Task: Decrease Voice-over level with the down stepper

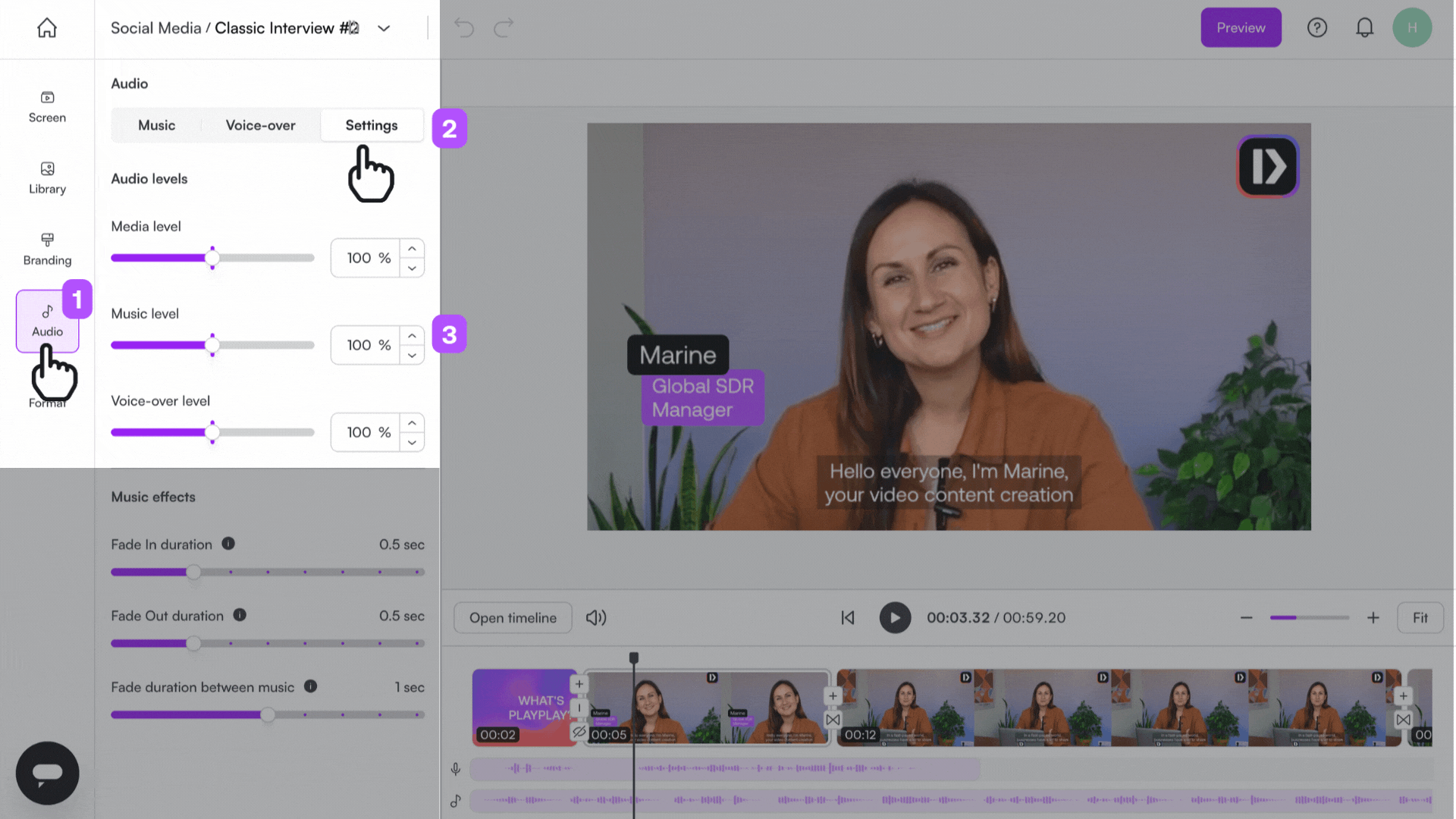Action: 412,442
